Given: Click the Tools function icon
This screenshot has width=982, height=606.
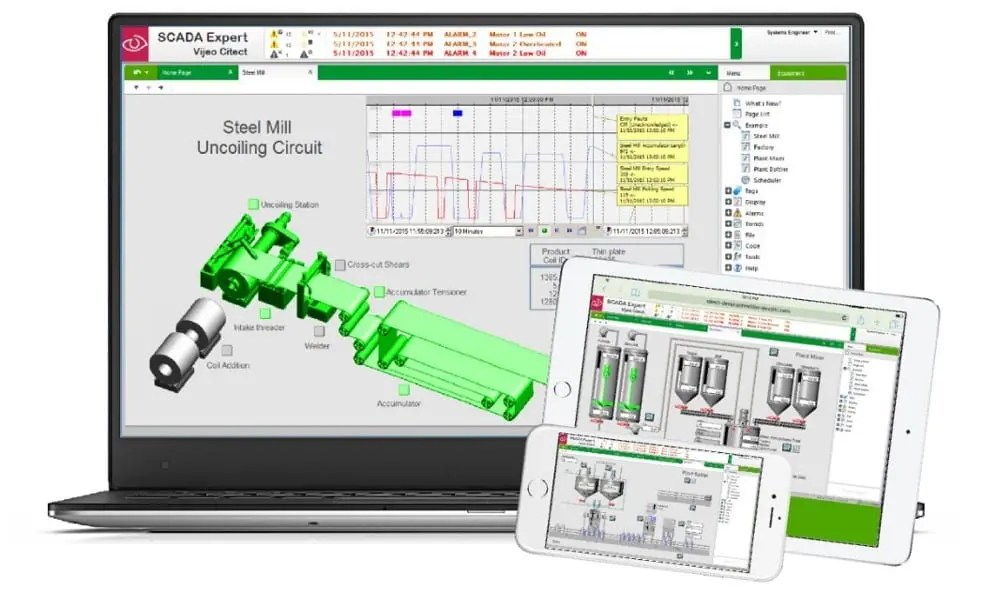Looking at the screenshot, I should point(738,257).
